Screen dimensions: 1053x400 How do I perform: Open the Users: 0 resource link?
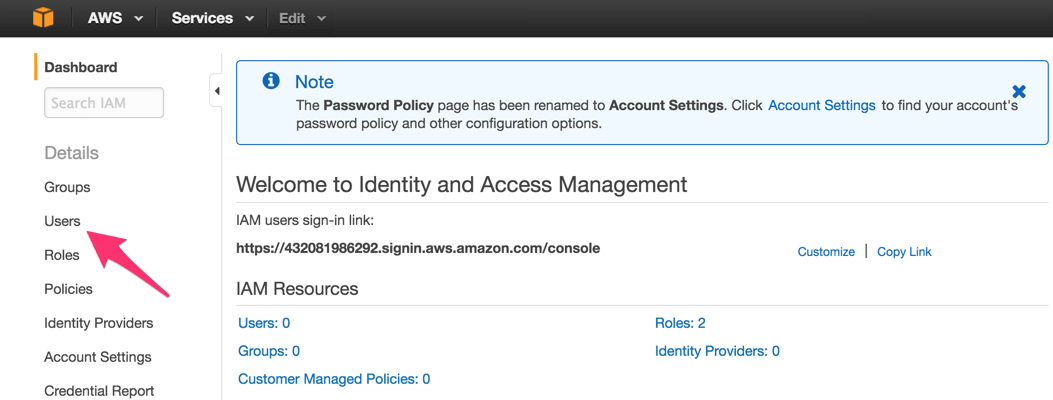tap(264, 323)
